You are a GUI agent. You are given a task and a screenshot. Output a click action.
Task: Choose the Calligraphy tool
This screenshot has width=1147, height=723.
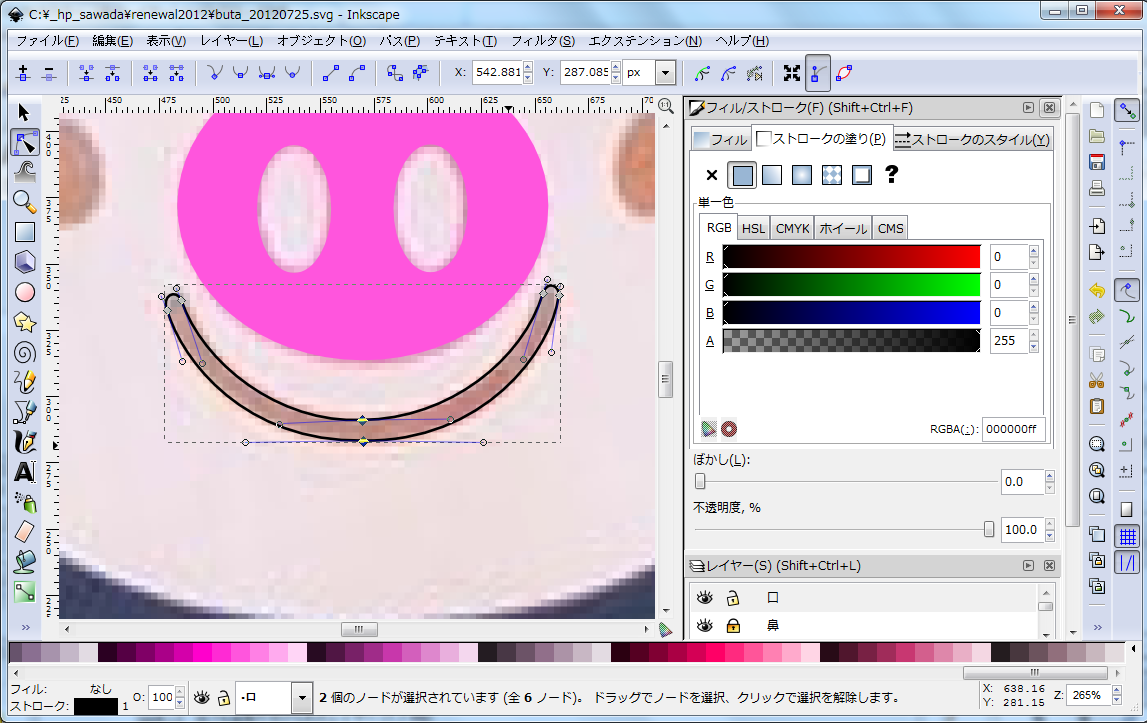(24, 442)
